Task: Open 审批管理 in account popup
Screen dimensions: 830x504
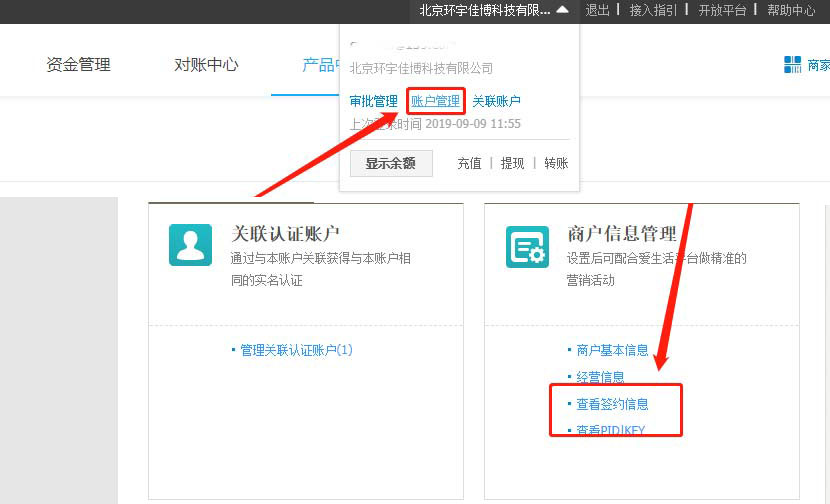Action: (373, 101)
